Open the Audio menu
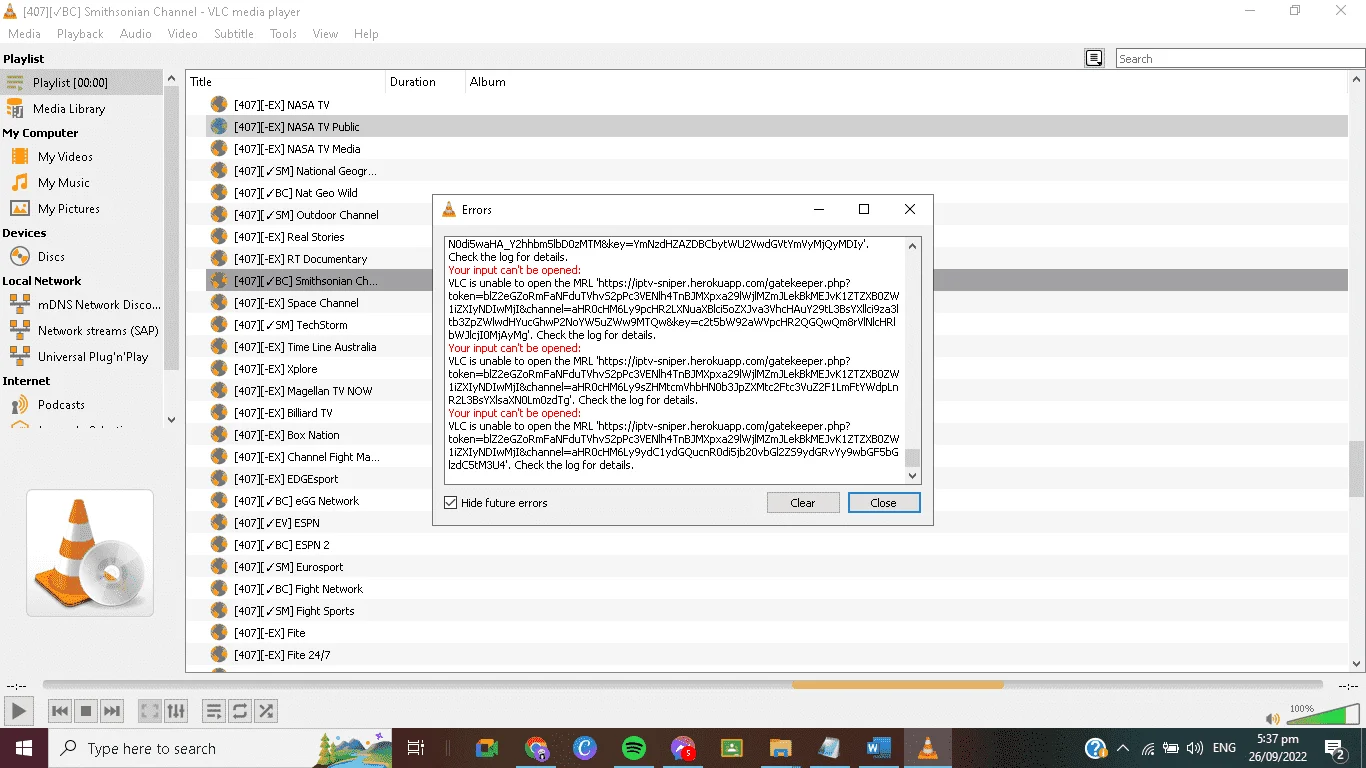The width and height of the screenshot is (1366, 768). coord(136,34)
